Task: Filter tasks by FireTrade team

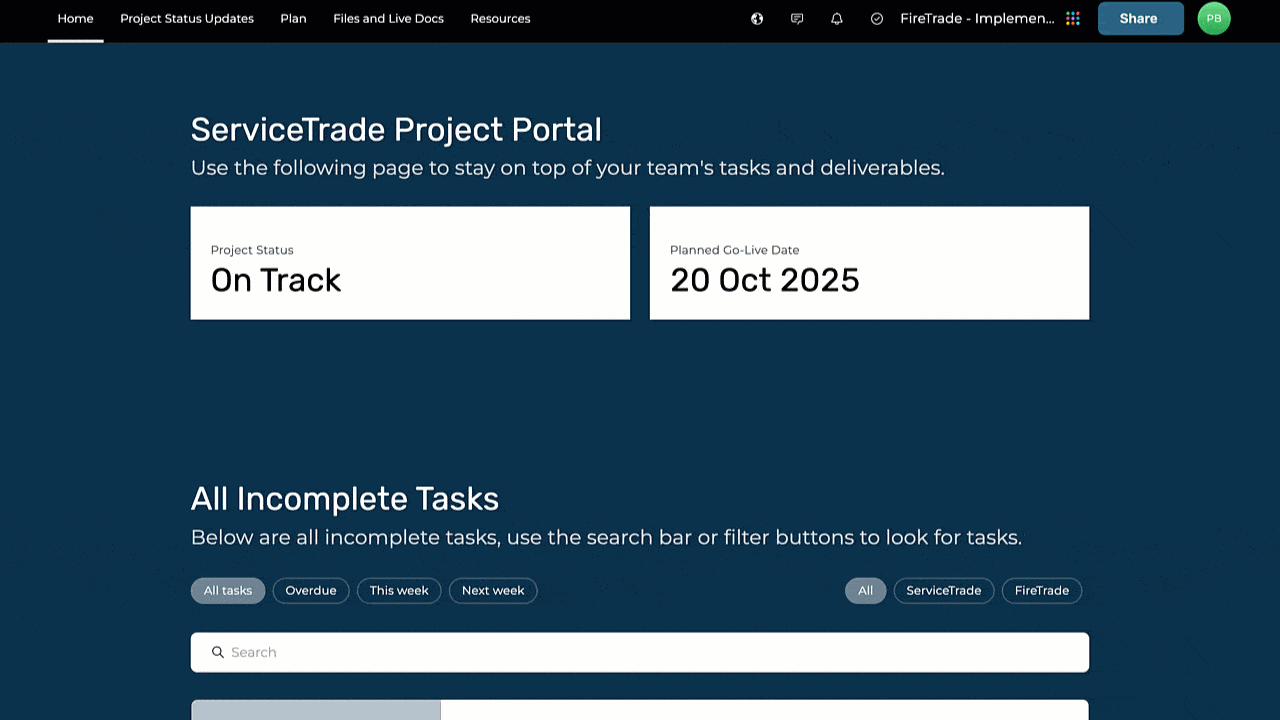Action: [1042, 590]
